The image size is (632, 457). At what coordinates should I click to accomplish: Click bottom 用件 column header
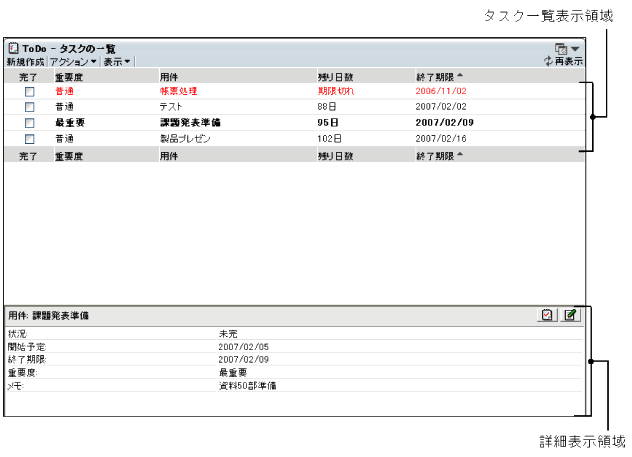168,156
